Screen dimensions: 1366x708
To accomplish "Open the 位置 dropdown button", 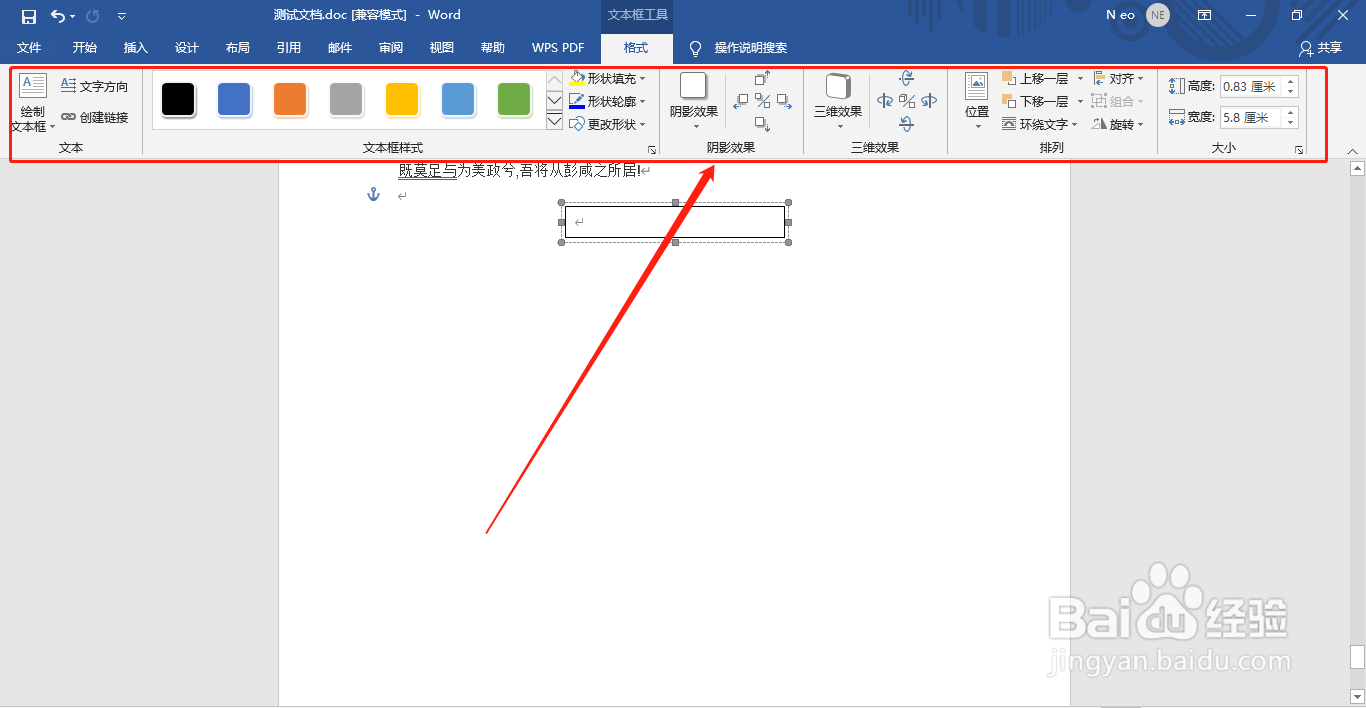I will (977, 102).
